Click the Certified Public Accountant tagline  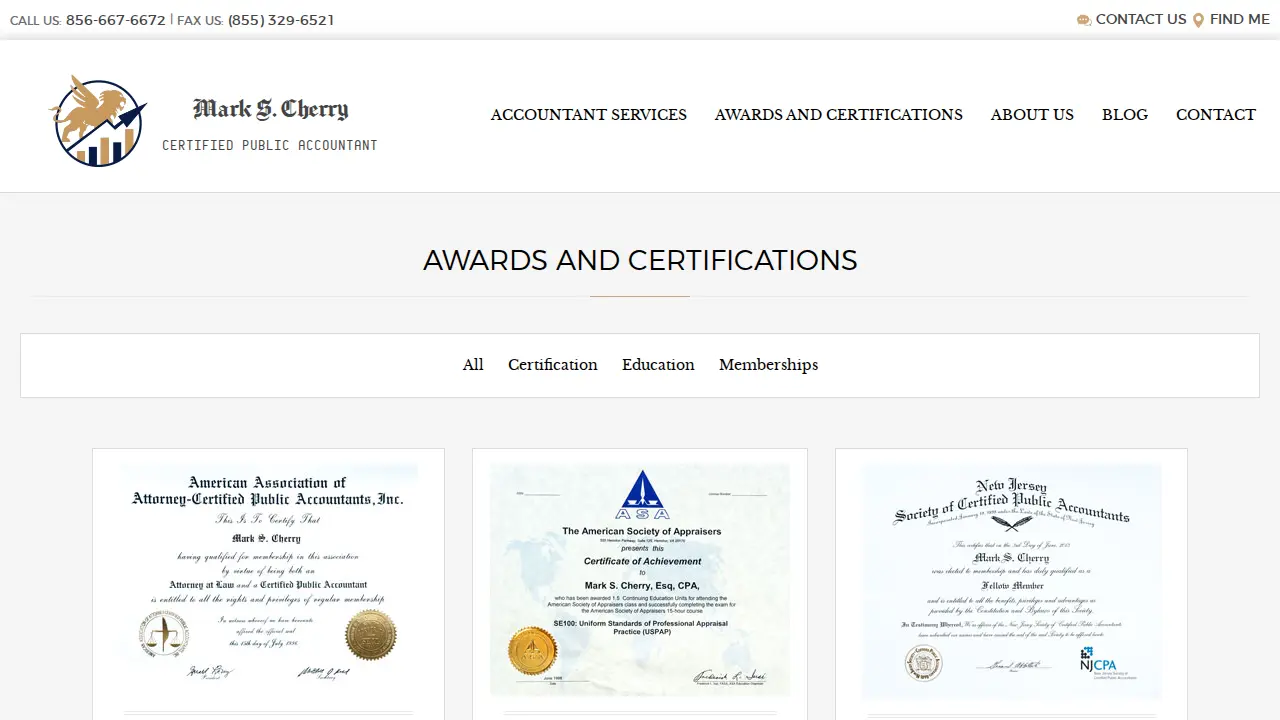coord(270,145)
